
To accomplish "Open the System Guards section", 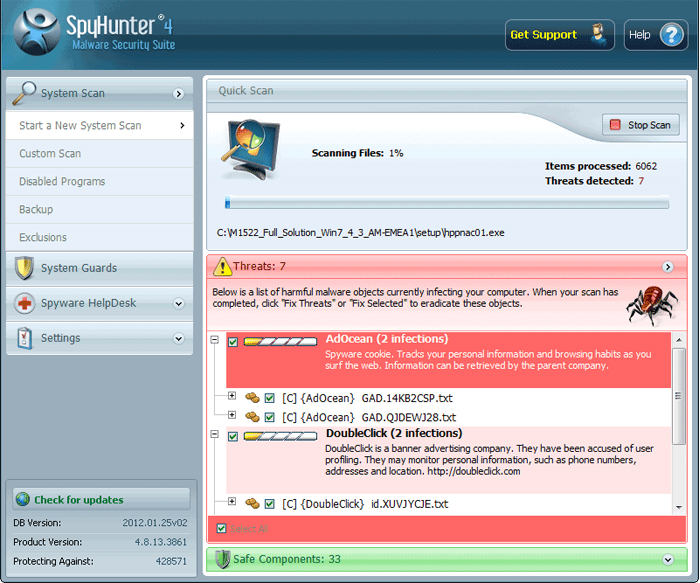I will (x=100, y=268).
